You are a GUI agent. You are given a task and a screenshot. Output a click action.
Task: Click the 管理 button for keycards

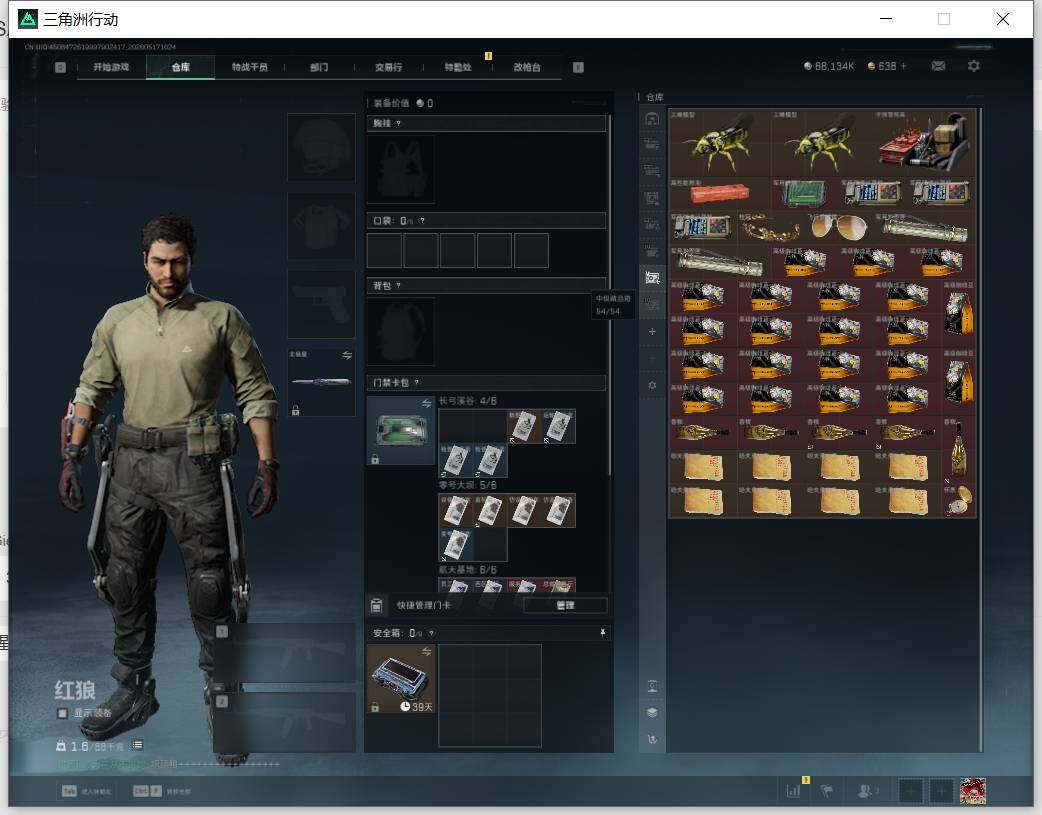coord(566,605)
